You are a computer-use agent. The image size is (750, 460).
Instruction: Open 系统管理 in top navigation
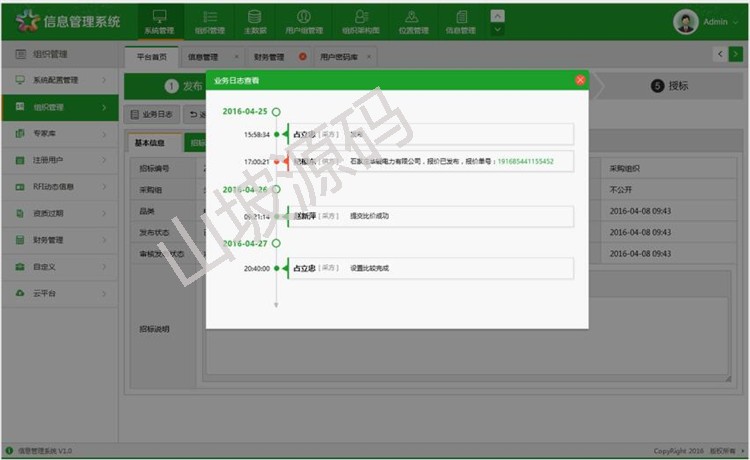159,22
